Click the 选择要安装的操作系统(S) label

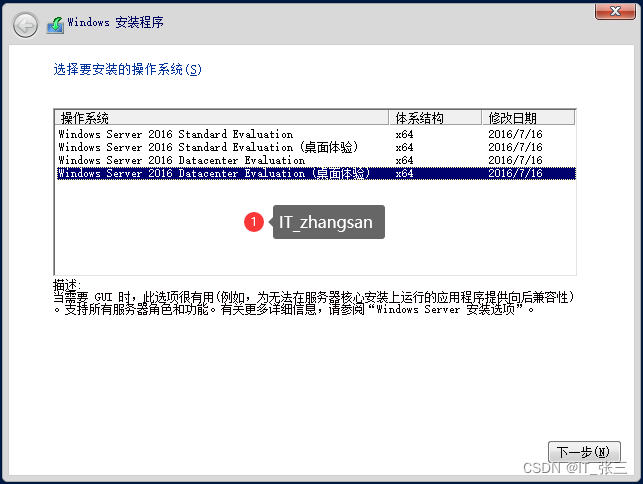click(x=128, y=69)
